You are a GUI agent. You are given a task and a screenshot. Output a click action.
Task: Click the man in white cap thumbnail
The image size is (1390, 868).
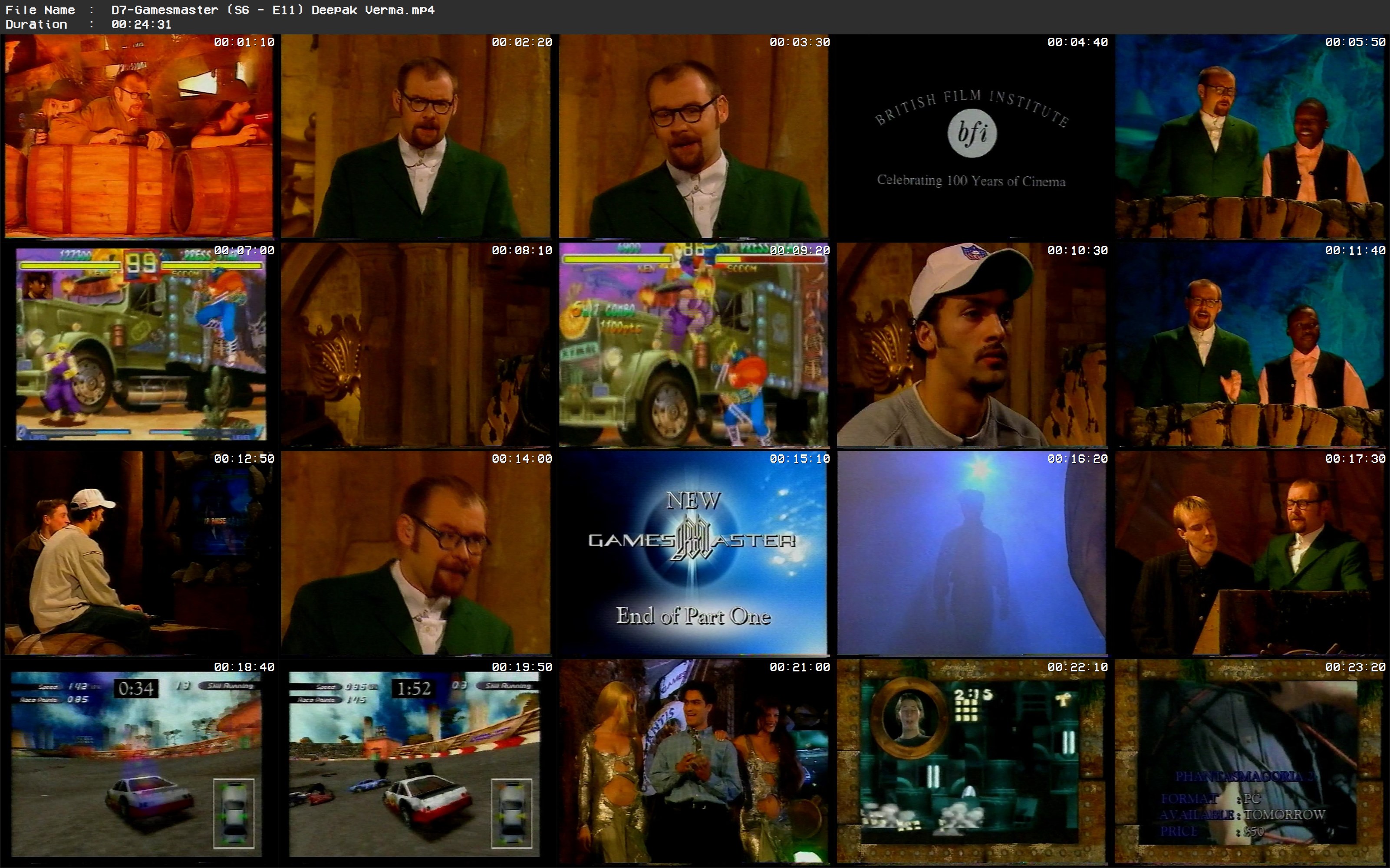coord(972,345)
